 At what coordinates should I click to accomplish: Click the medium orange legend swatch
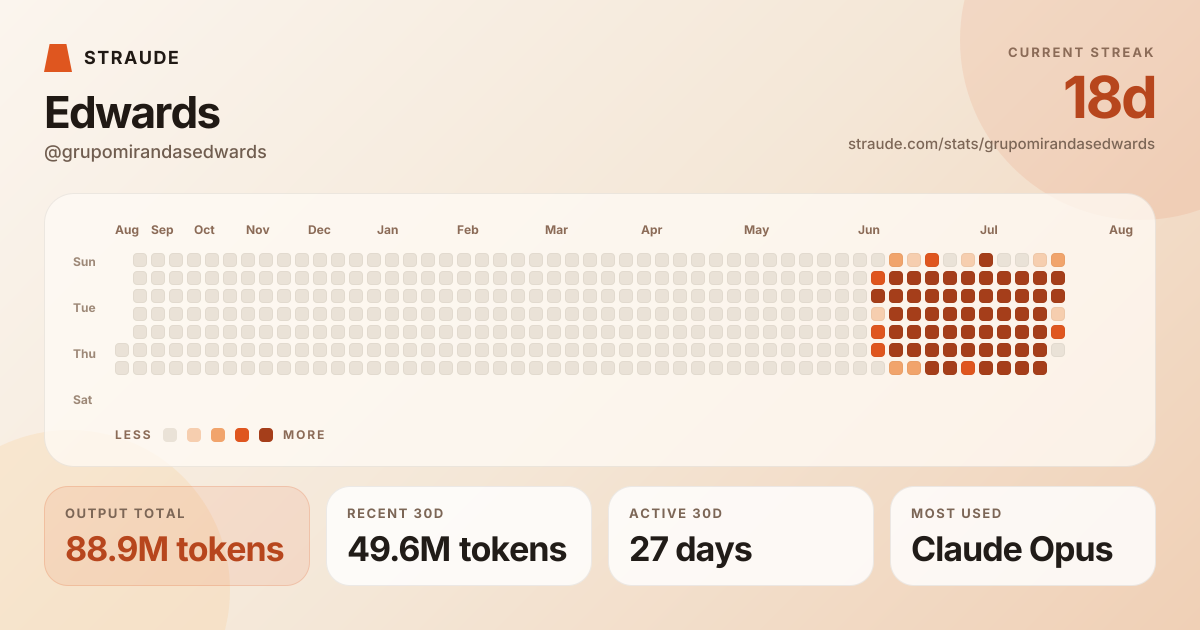pyautogui.click(x=218, y=435)
